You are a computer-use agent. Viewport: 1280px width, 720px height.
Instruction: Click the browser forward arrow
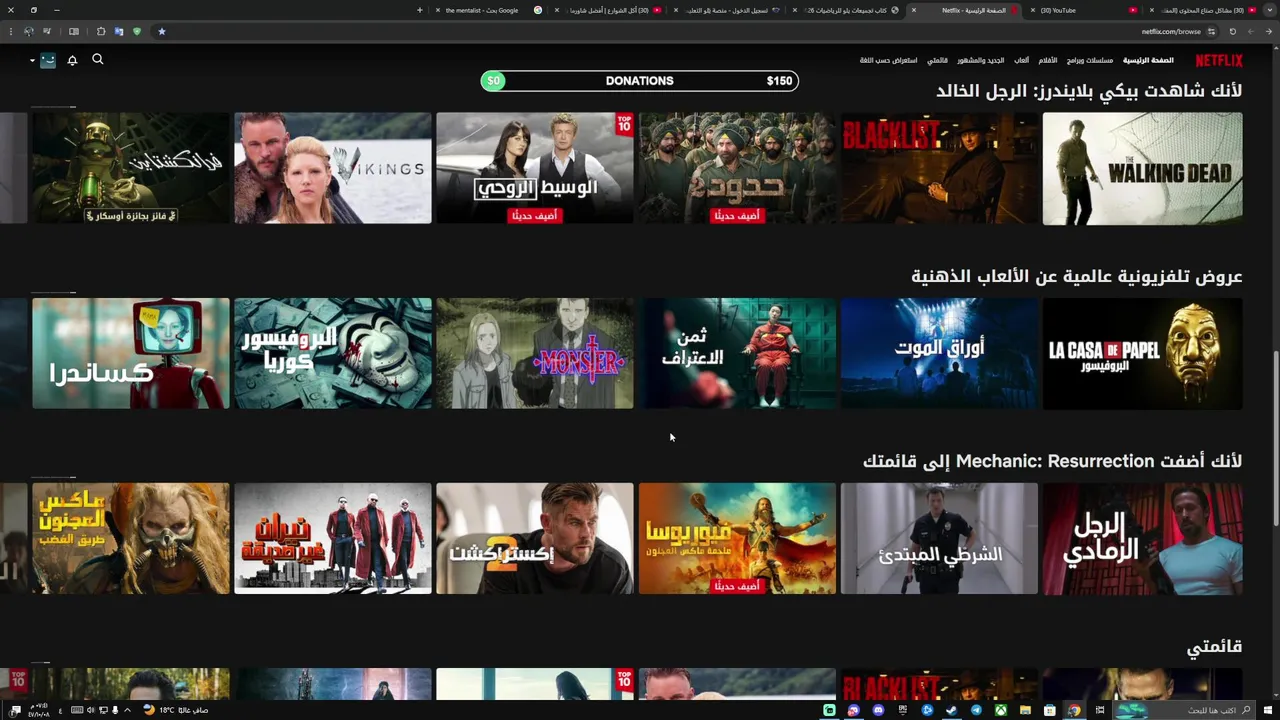[1252, 31]
